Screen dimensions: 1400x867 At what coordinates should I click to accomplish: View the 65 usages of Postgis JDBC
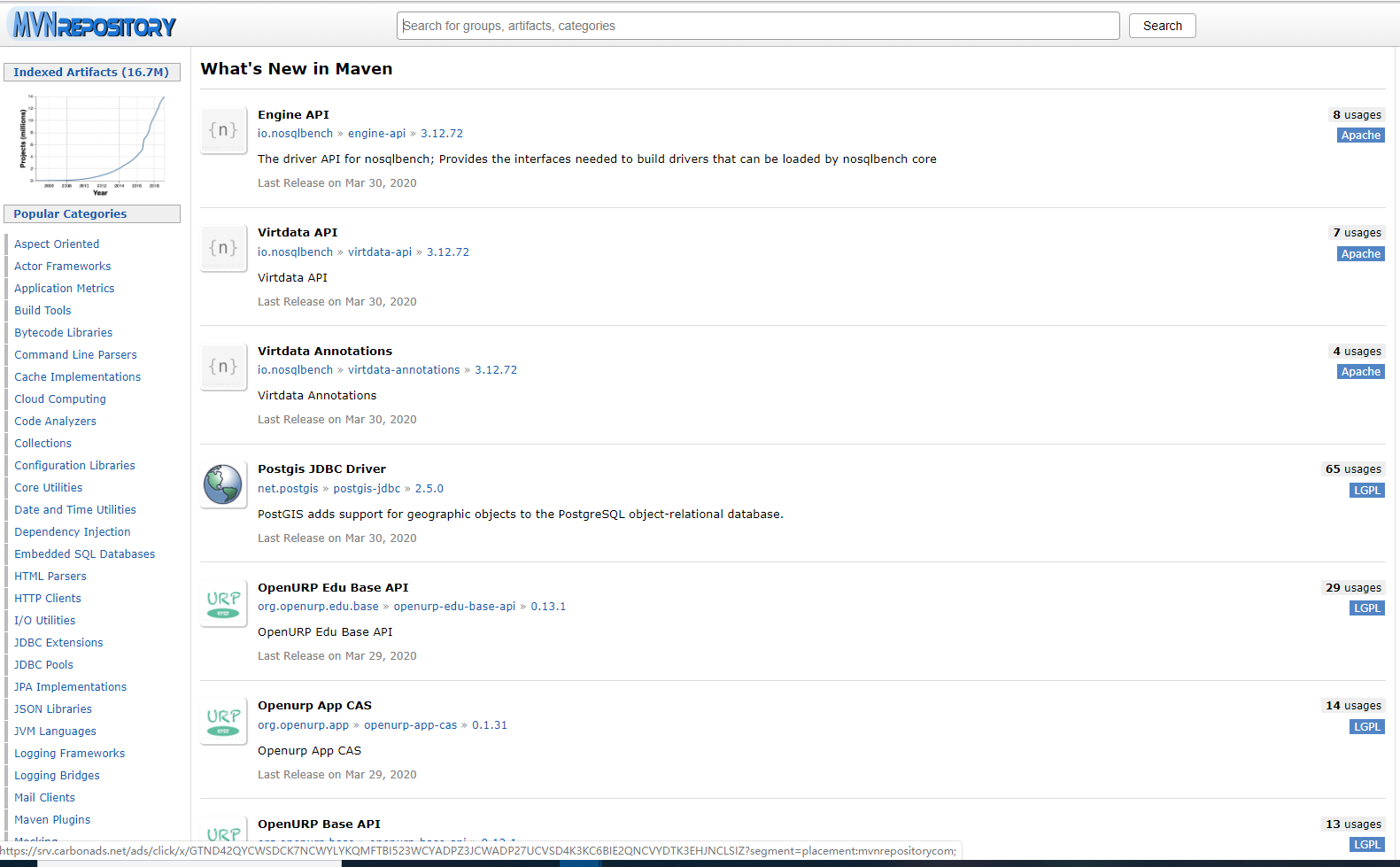tap(1353, 469)
